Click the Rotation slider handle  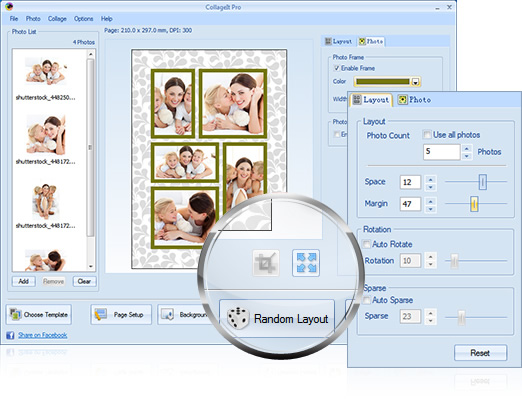coord(454,261)
